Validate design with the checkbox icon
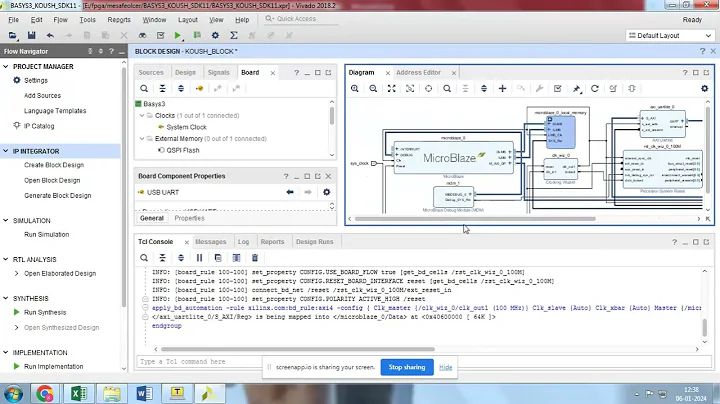This screenshot has height=404, width=720. tap(557, 89)
